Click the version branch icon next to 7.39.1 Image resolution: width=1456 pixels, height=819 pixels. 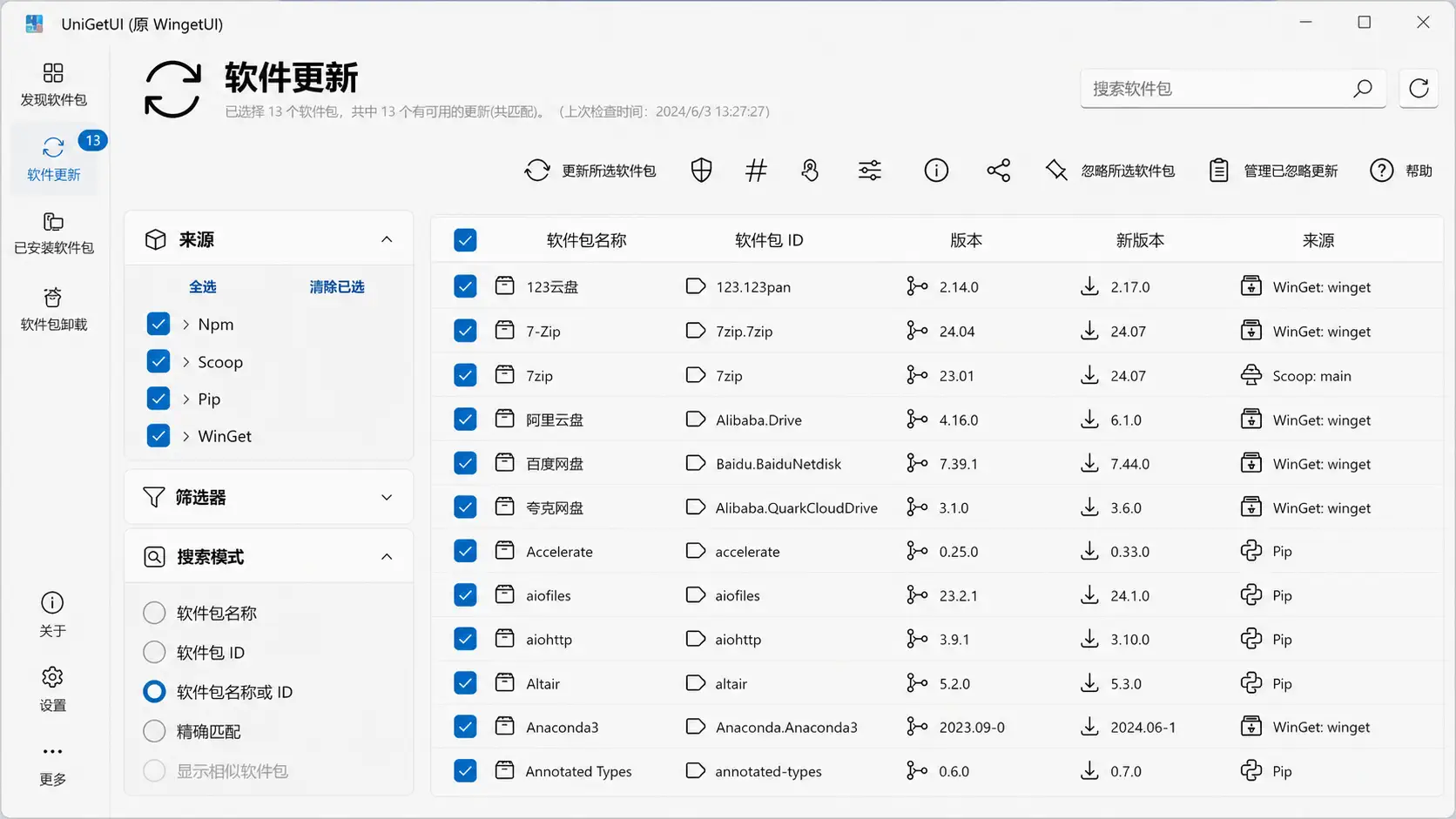(917, 462)
